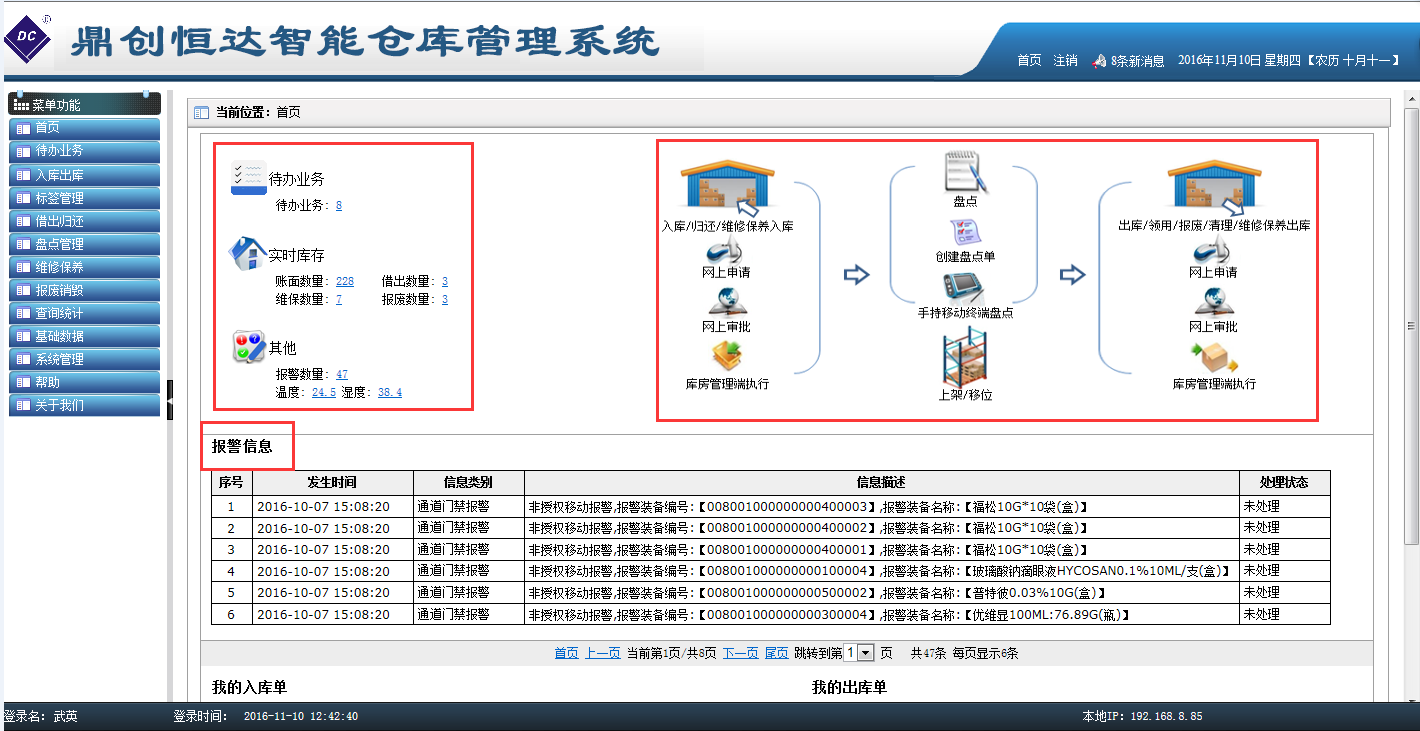Viewport: 1420px width, 731px height.
Task: Go to 首页 in table pagination
Action: (567, 653)
